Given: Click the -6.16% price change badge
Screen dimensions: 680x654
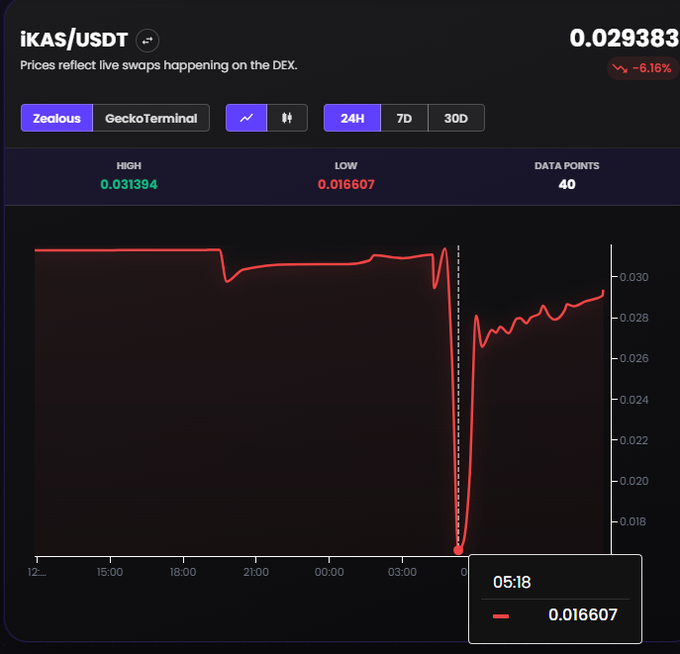Looking at the screenshot, I should point(643,68).
